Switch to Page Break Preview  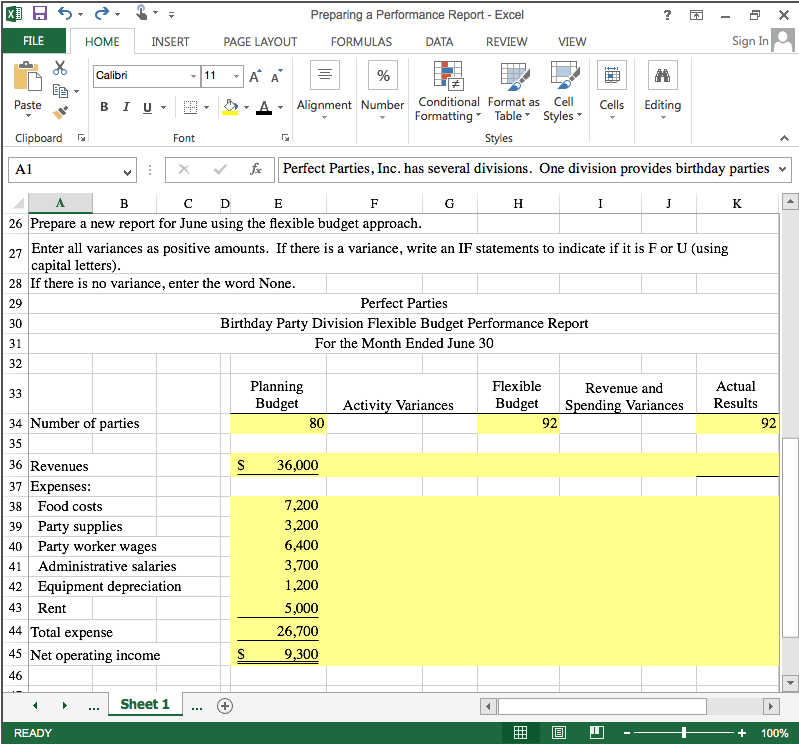click(597, 733)
